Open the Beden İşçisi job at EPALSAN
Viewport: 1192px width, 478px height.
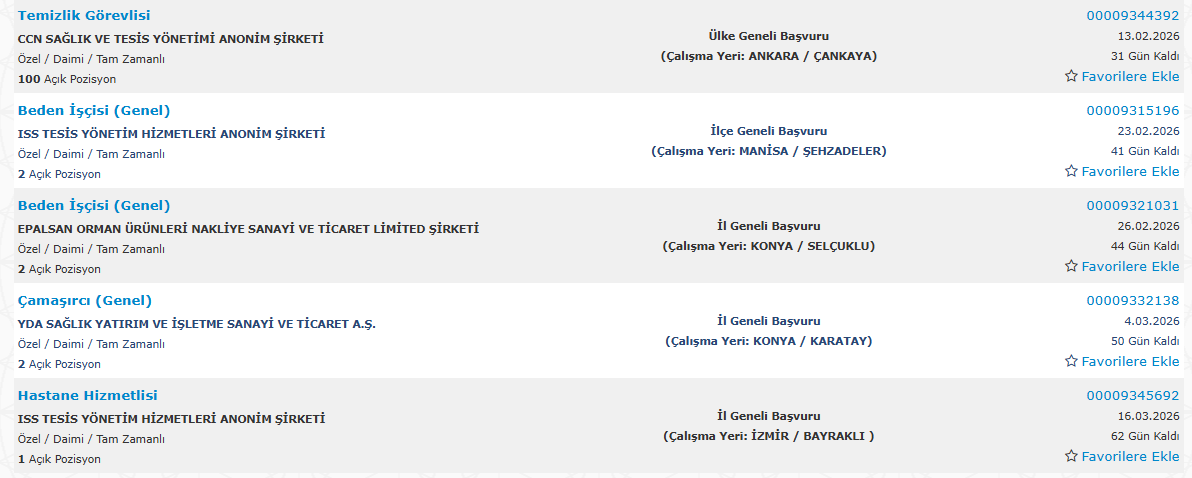tap(94, 206)
